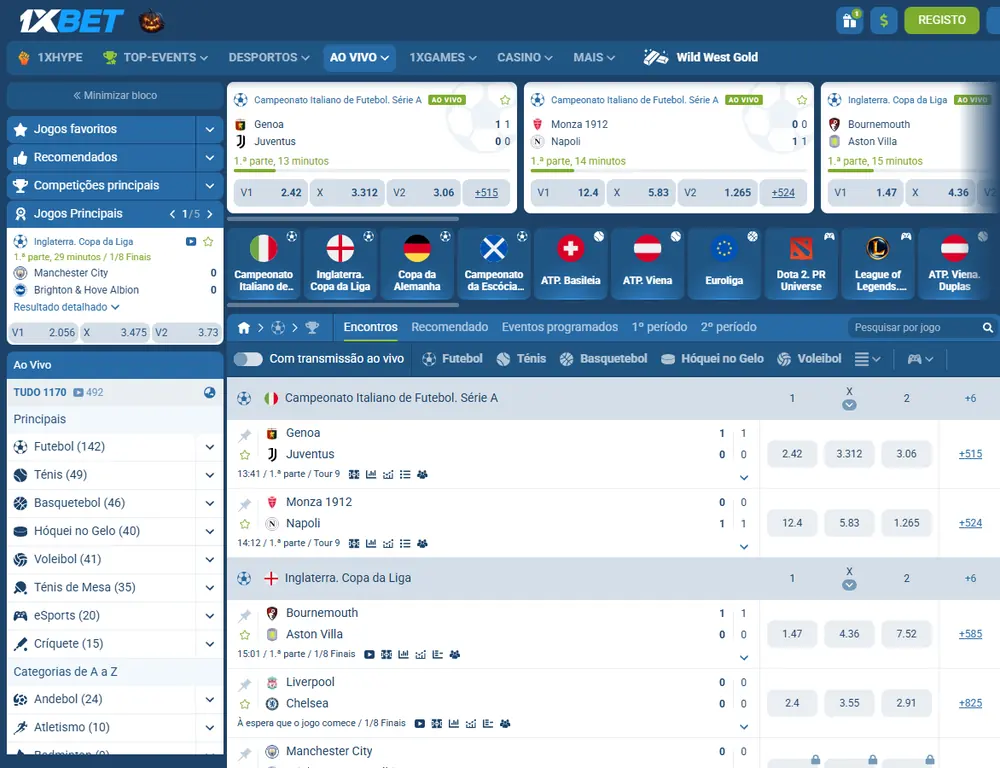Click the globe icon beside TUDO 1170
Screen dimensions: 1000x768
209,392
